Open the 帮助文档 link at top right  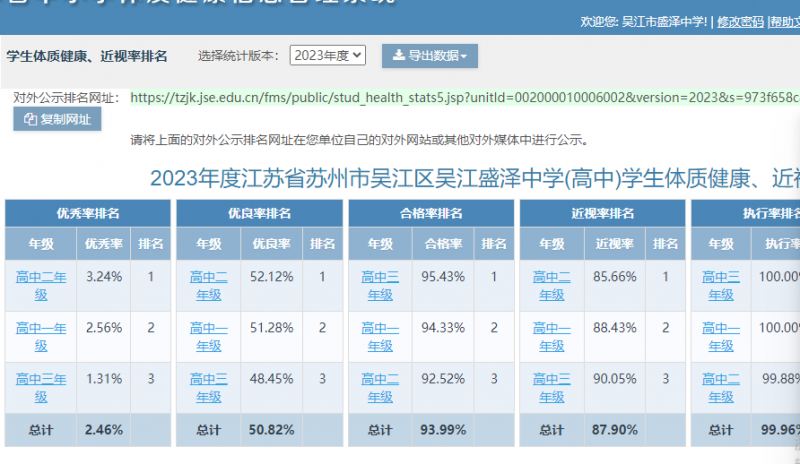(784, 21)
